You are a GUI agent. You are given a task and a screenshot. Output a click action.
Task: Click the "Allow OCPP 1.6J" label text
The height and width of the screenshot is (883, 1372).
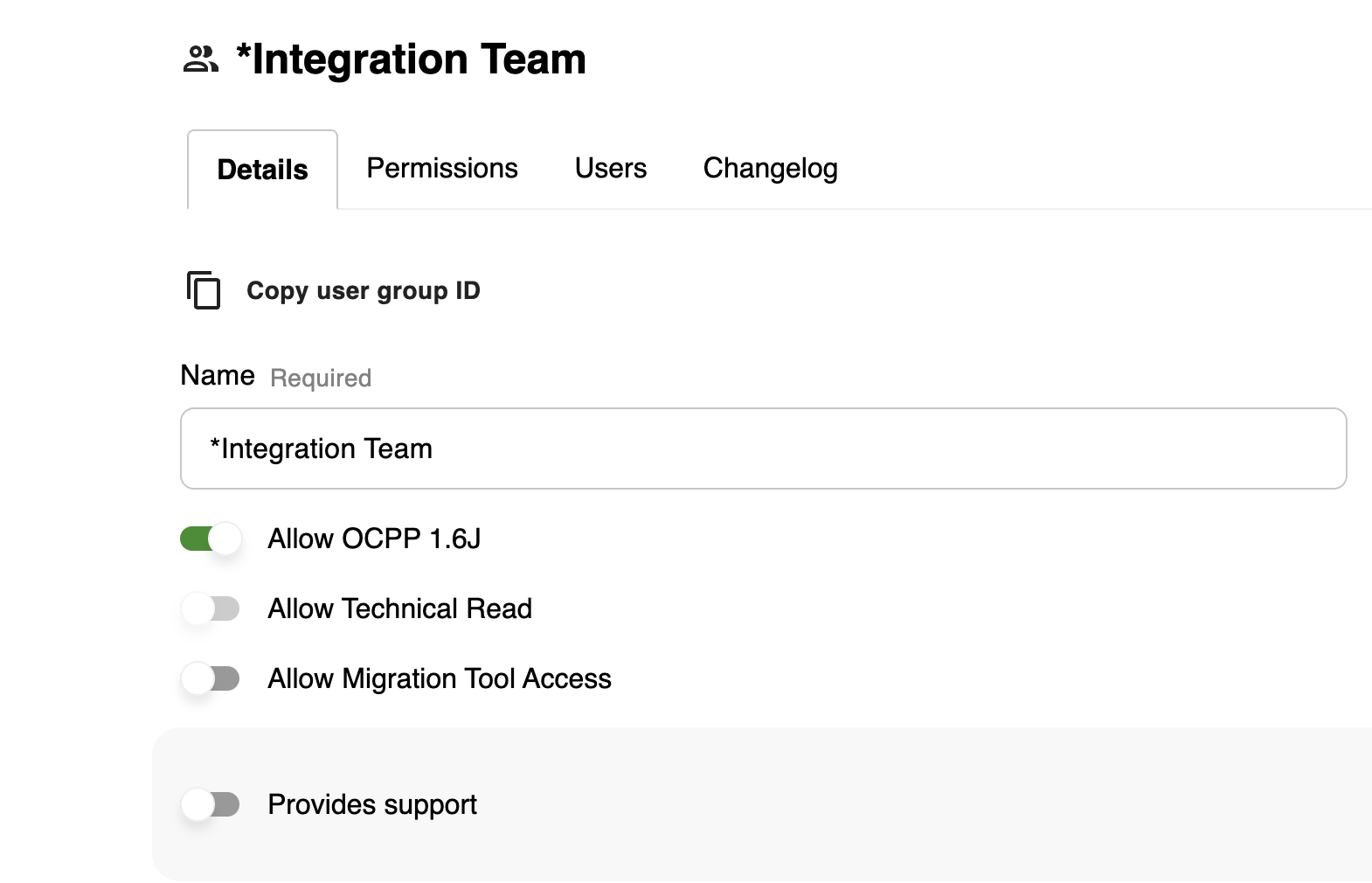pos(374,539)
